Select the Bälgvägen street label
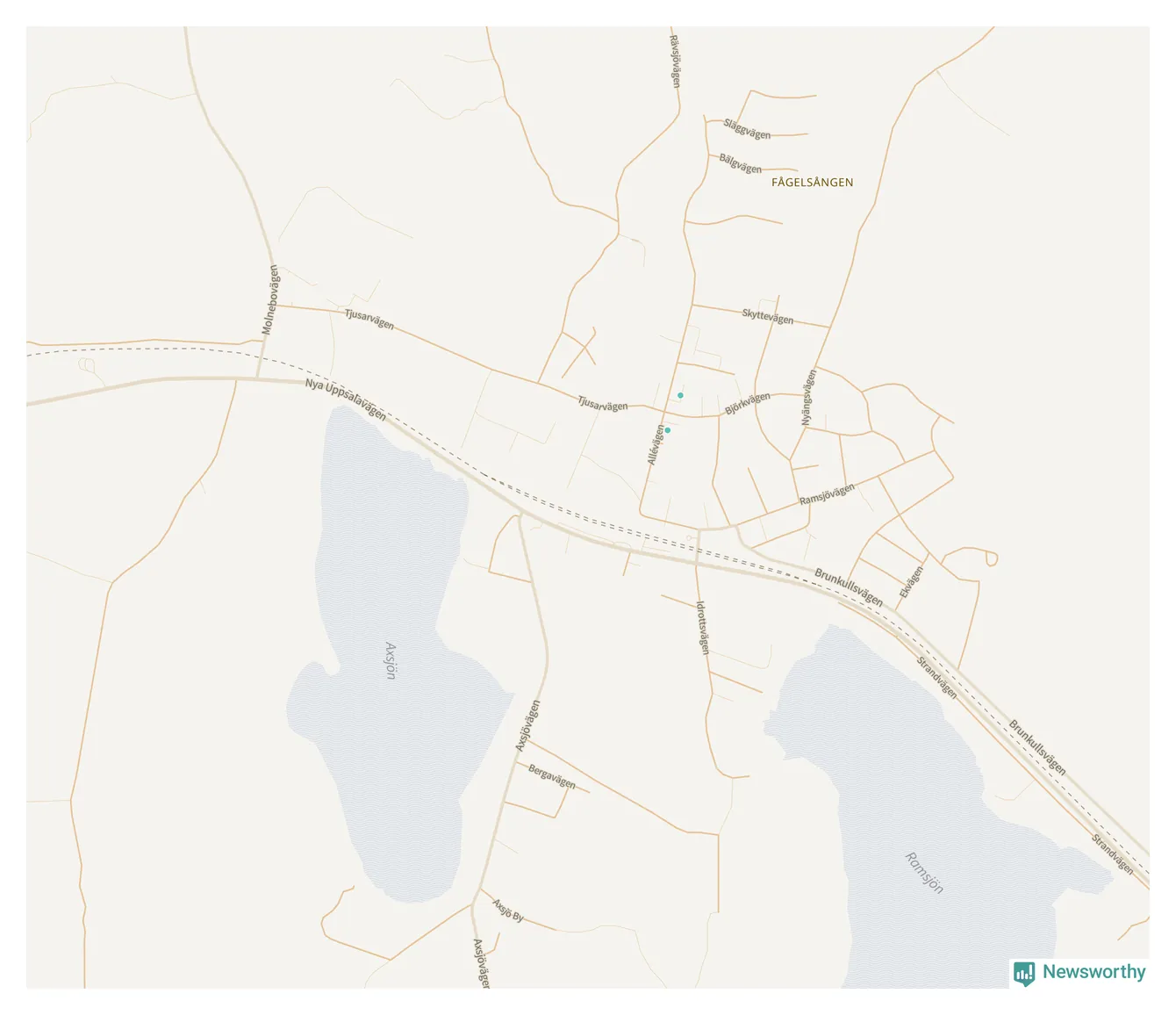 [x=741, y=163]
